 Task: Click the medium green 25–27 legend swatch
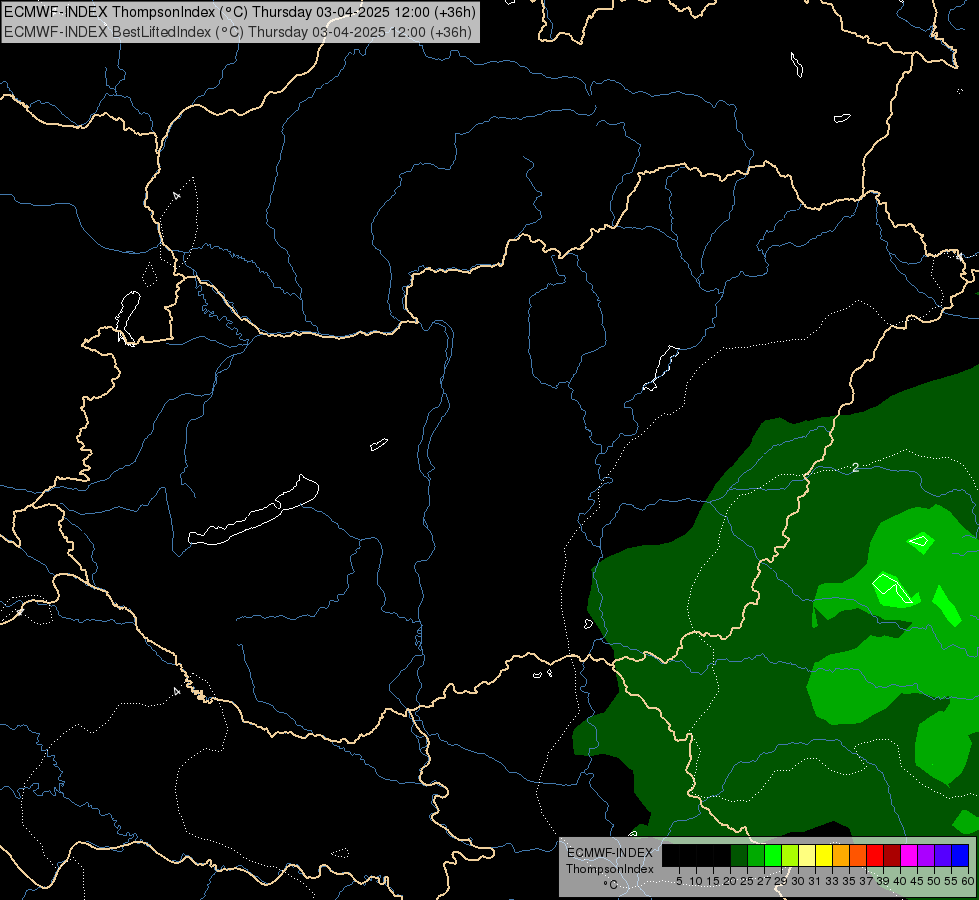point(756,855)
